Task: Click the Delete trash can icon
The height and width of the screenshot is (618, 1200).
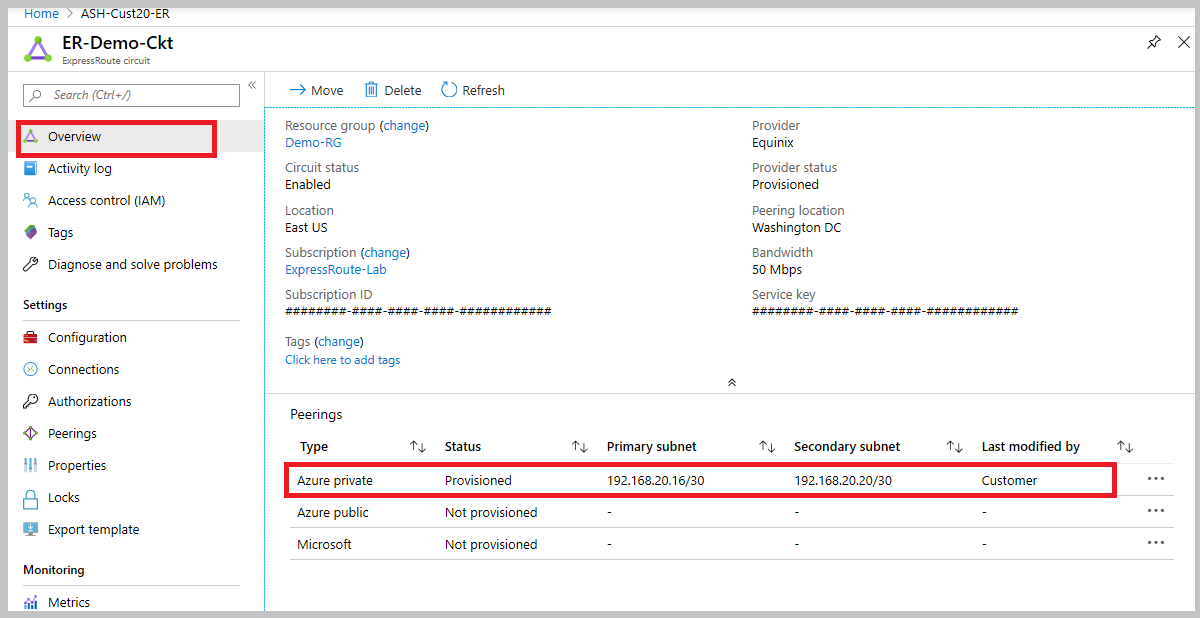Action: (371, 90)
